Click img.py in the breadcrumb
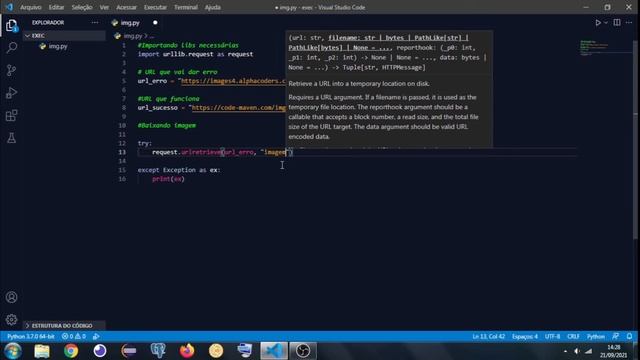 [133, 36]
